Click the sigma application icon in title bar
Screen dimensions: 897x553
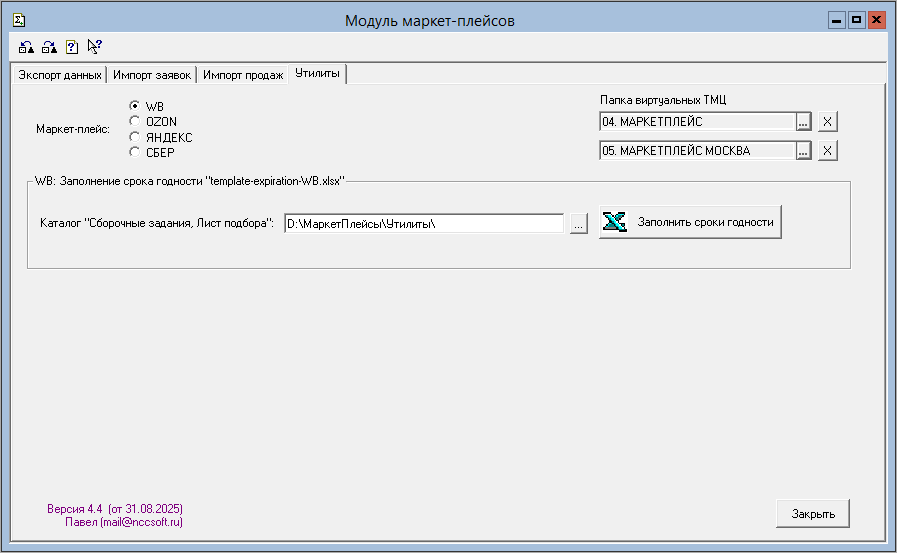18,20
